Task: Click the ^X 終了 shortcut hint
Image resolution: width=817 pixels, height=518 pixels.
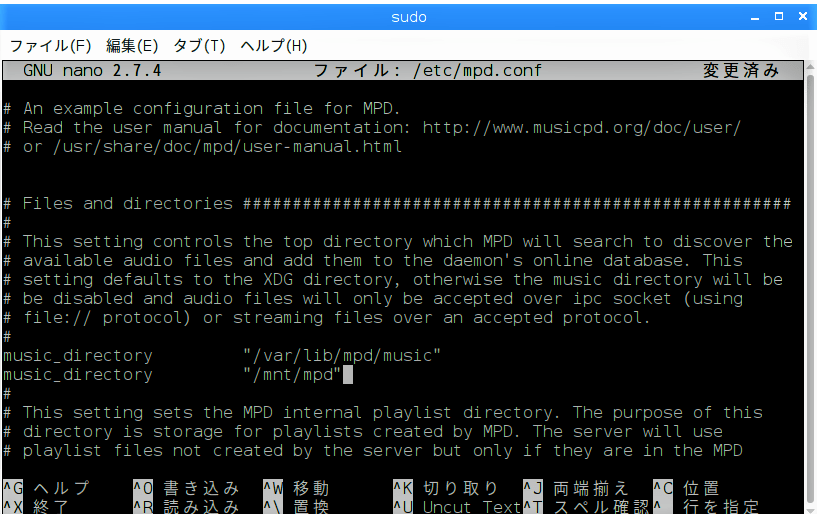Action: coord(36,507)
